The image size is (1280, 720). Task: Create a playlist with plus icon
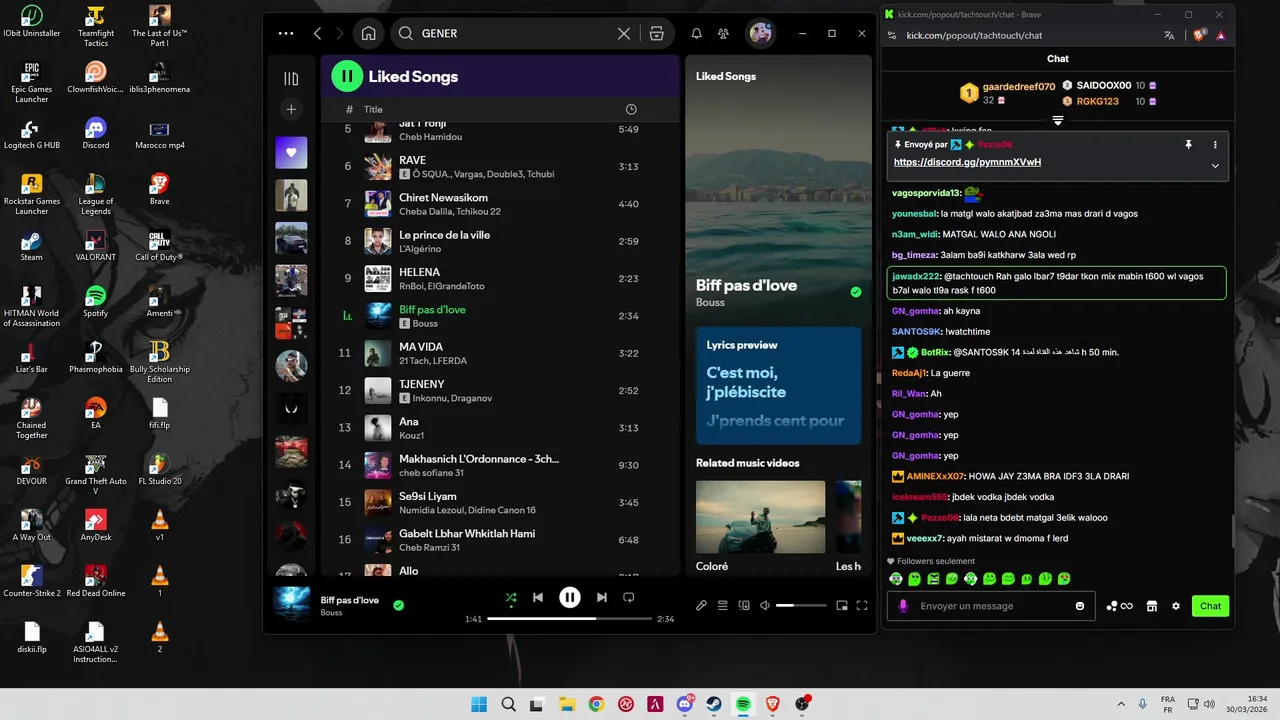tap(291, 109)
